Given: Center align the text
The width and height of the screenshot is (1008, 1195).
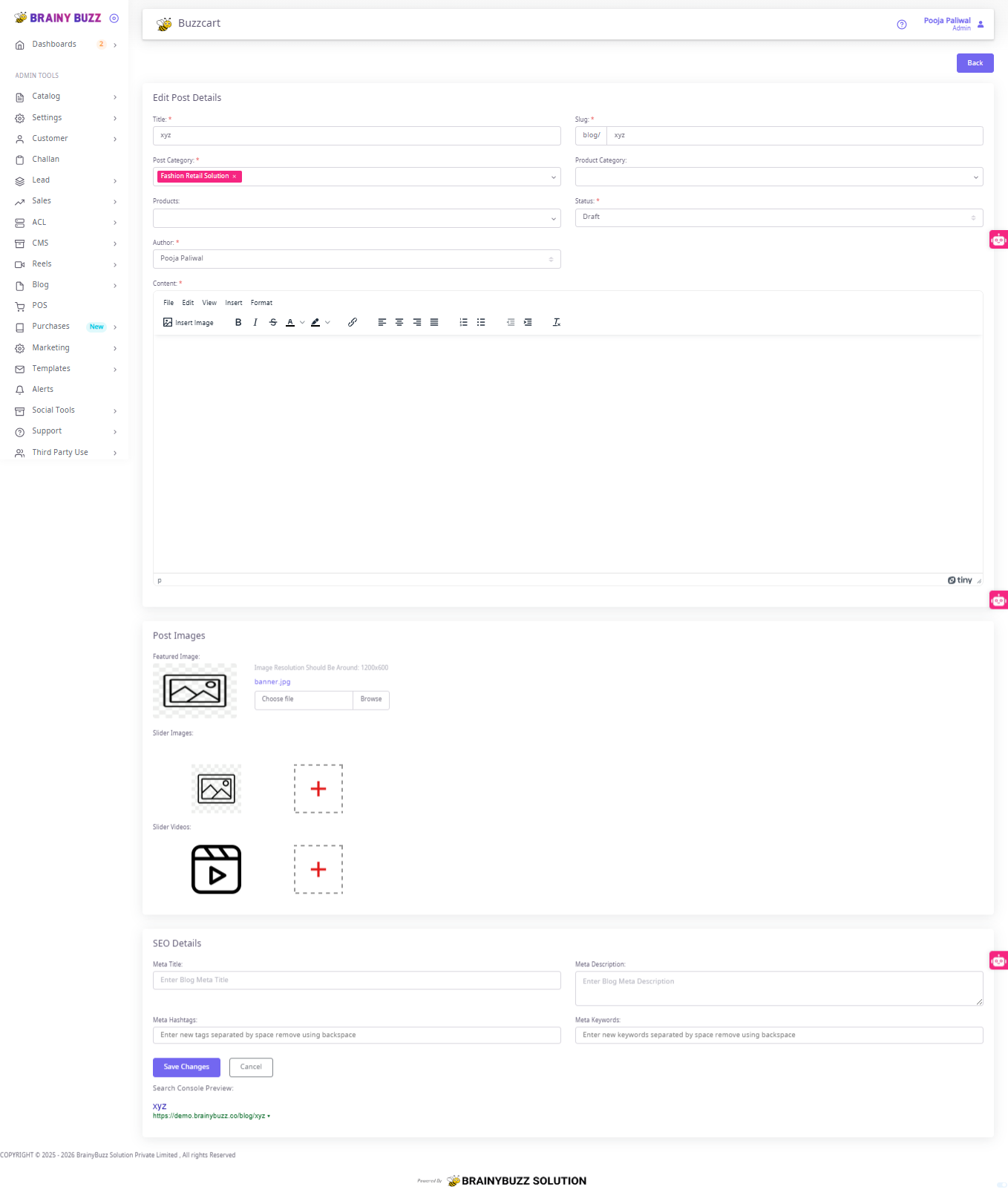Looking at the screenshot, I should pos(399,322).
